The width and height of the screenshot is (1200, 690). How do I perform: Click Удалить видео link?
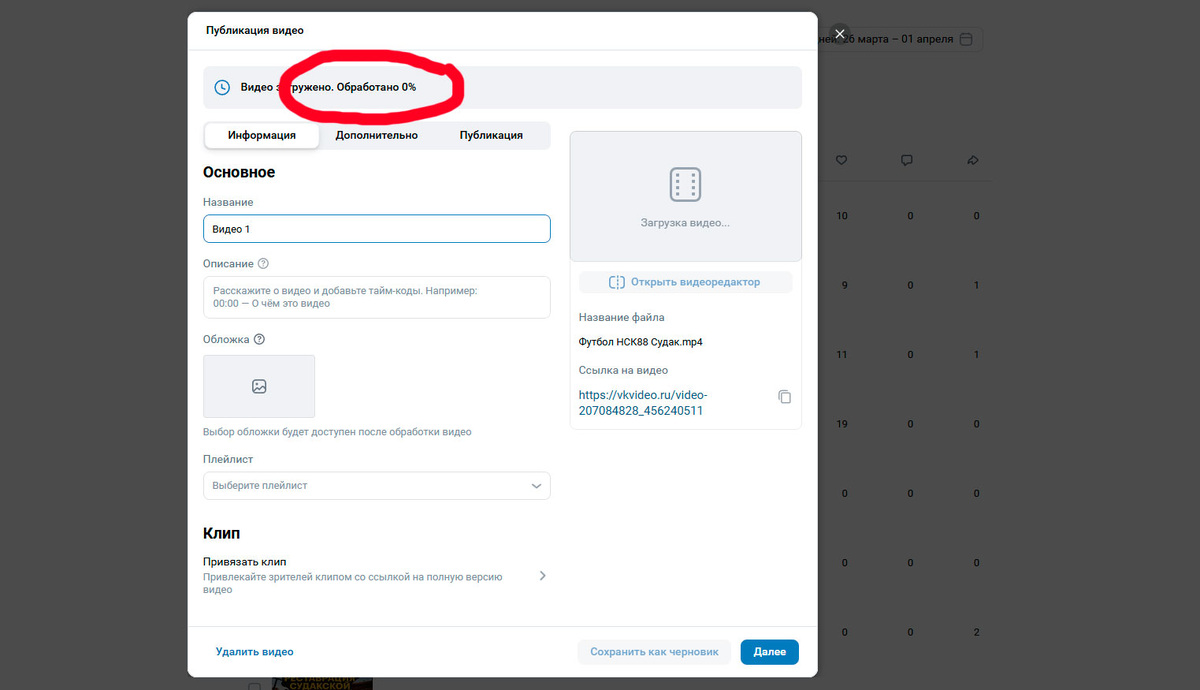[x=255, y=652]
